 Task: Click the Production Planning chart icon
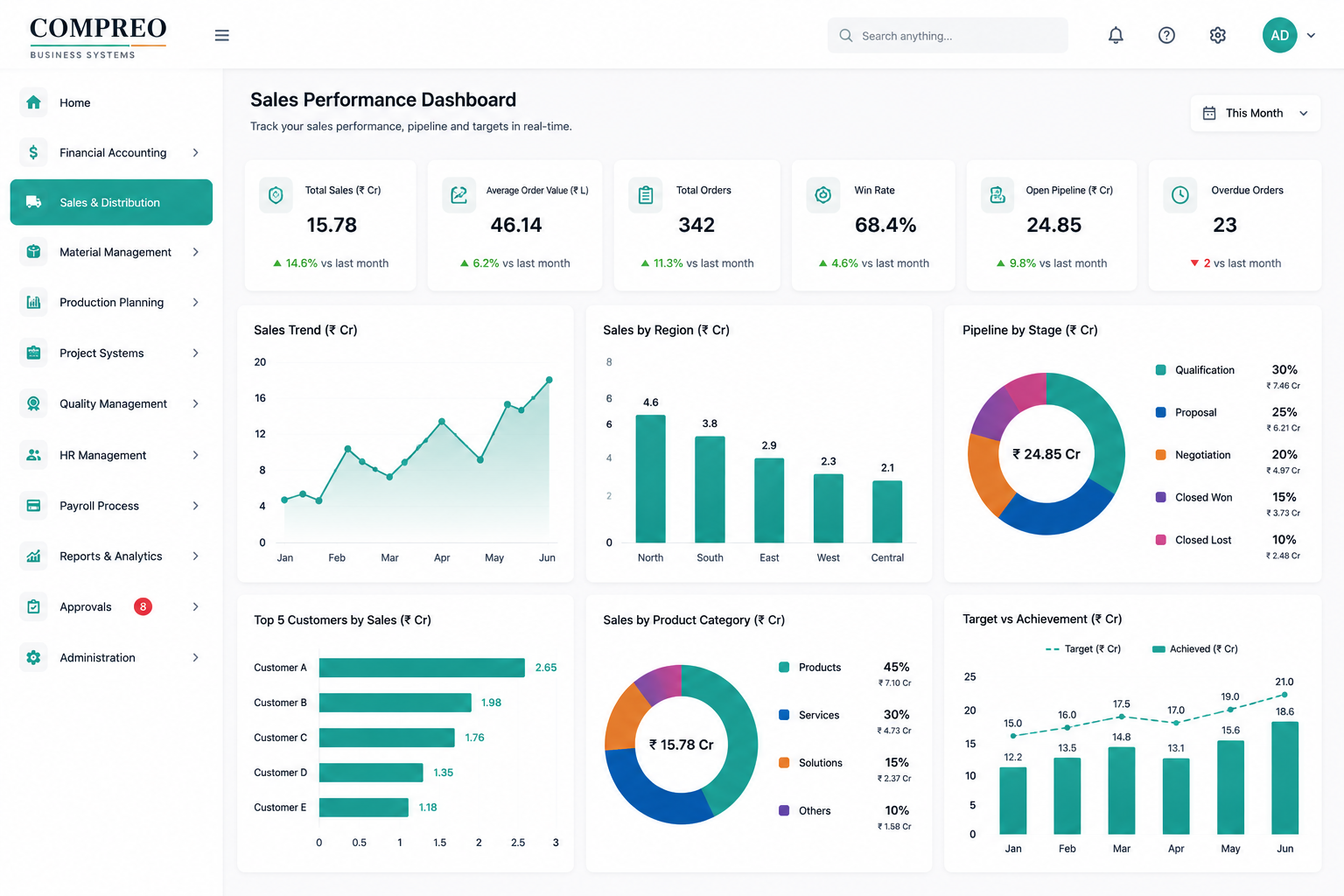33,302
